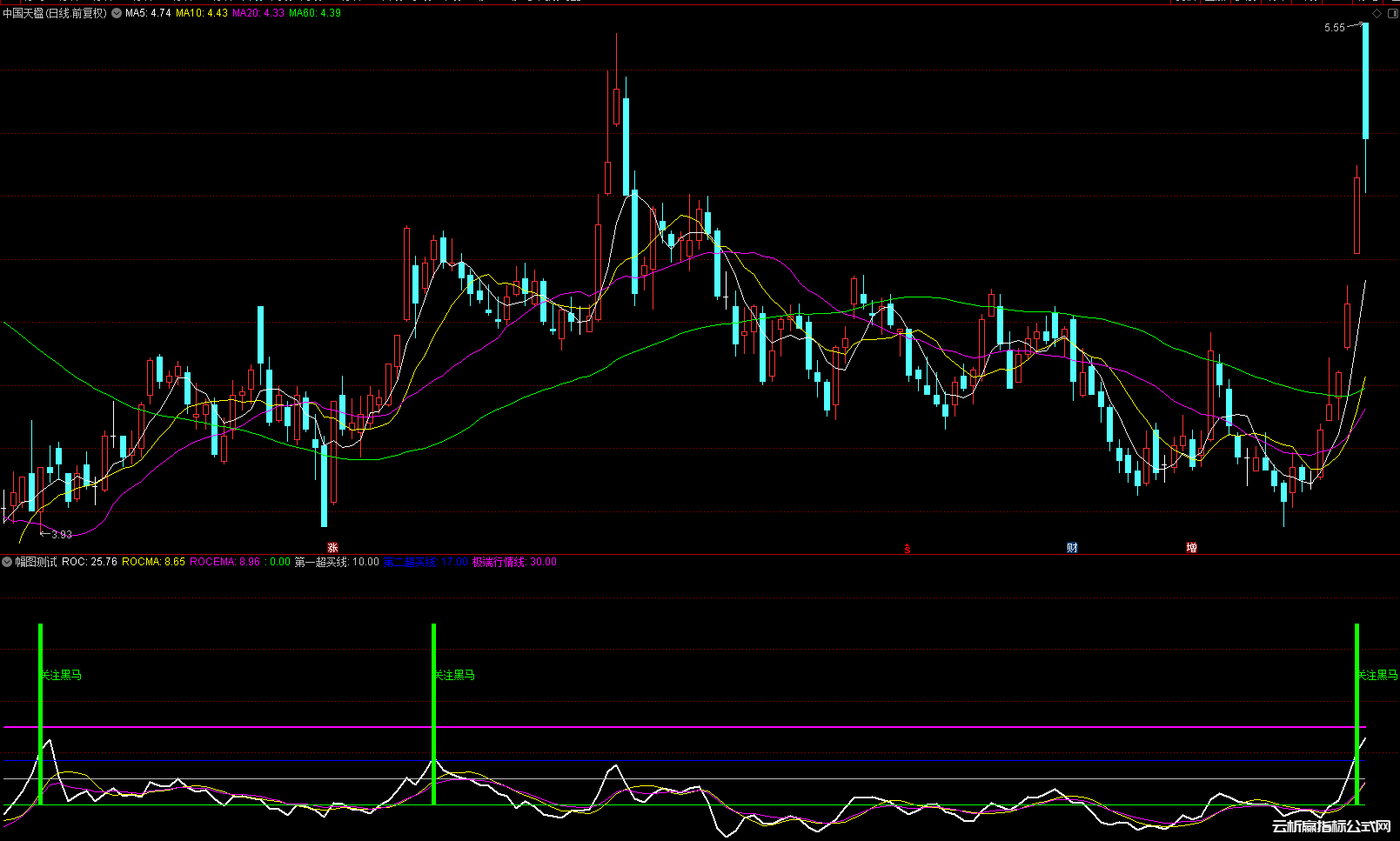This screenshot has height=841, width=1400.
Task: Click the 财 info marker
Action: (1072, 548)
